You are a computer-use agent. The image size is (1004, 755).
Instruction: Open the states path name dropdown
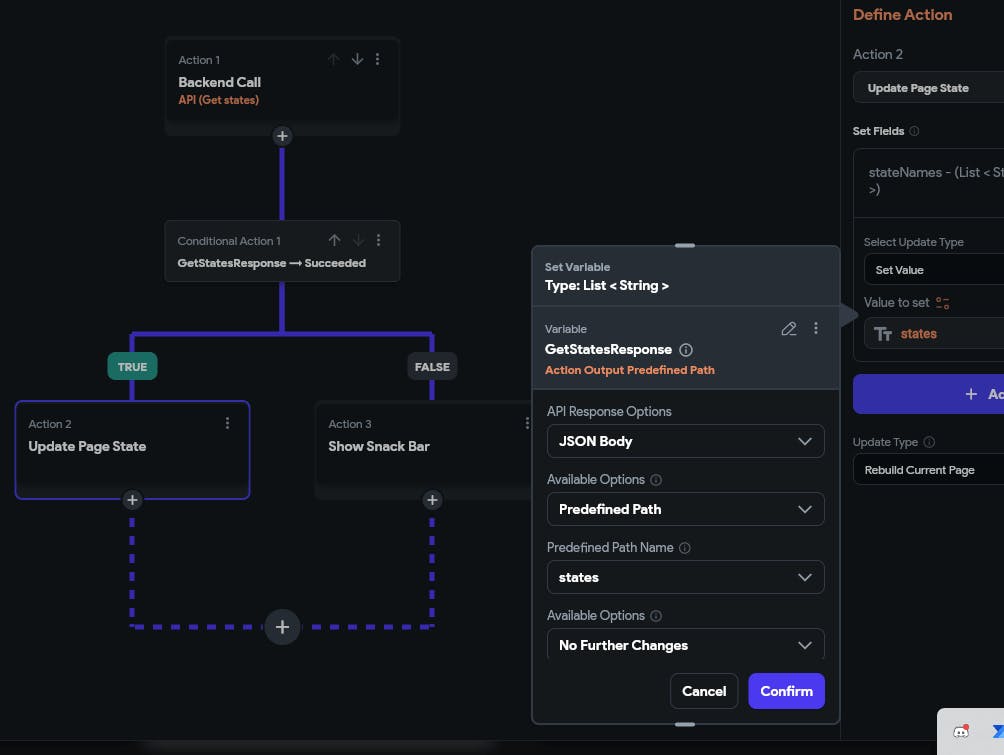point(685,577)
